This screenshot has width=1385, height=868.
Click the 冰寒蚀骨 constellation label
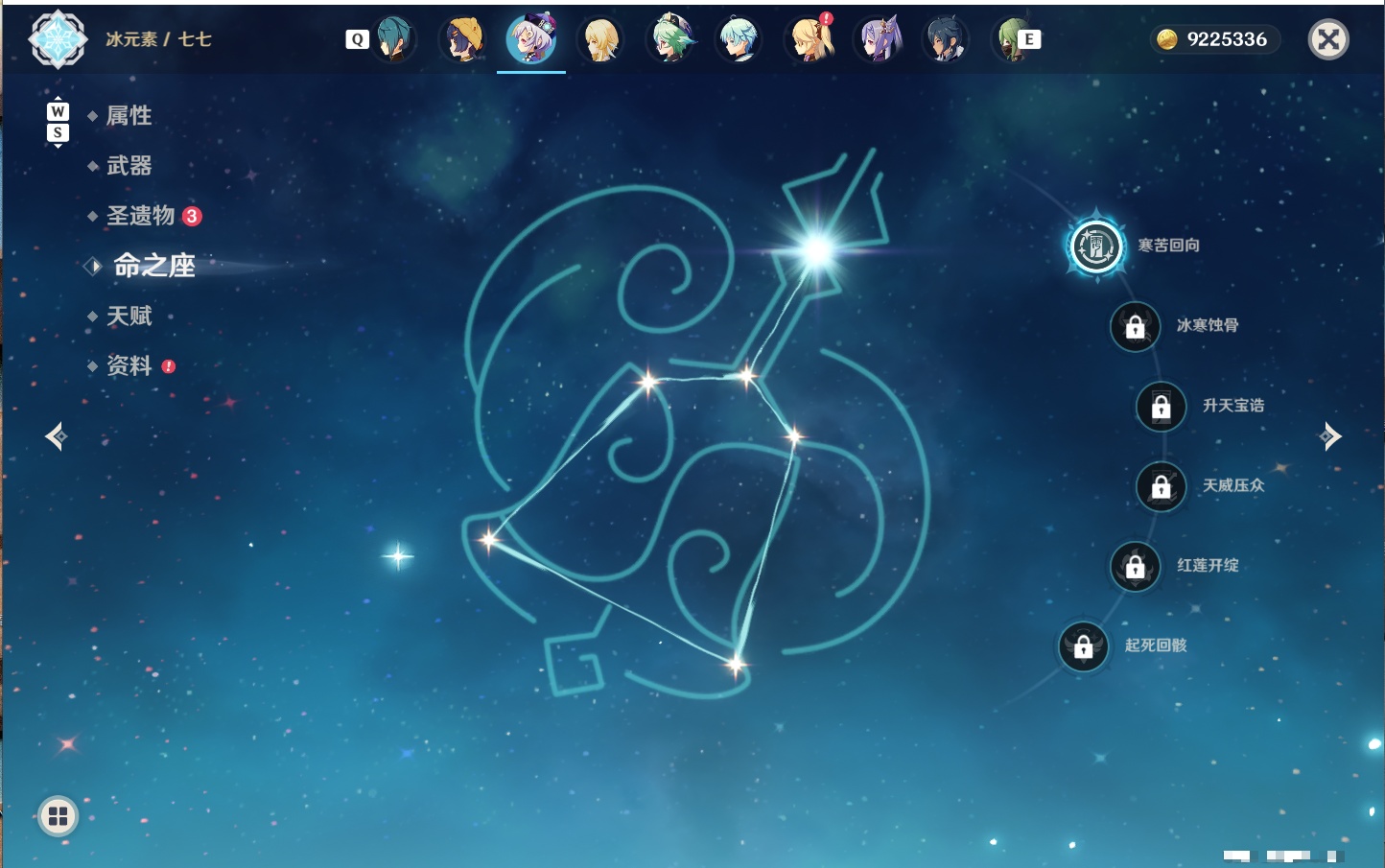(x=1208, y=325)
